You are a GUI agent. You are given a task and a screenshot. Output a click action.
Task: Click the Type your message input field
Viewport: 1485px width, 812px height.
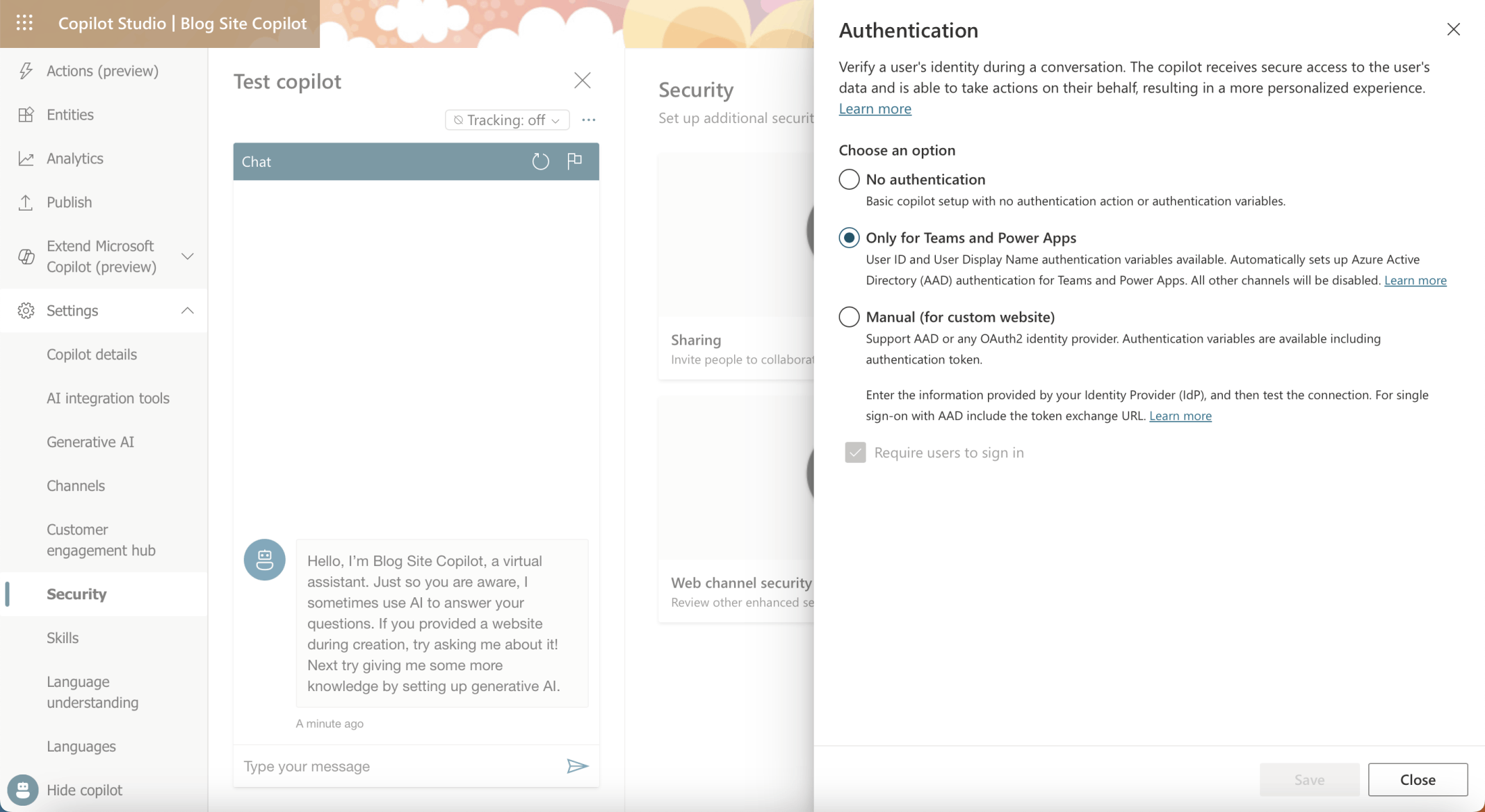tap(396, 766)
